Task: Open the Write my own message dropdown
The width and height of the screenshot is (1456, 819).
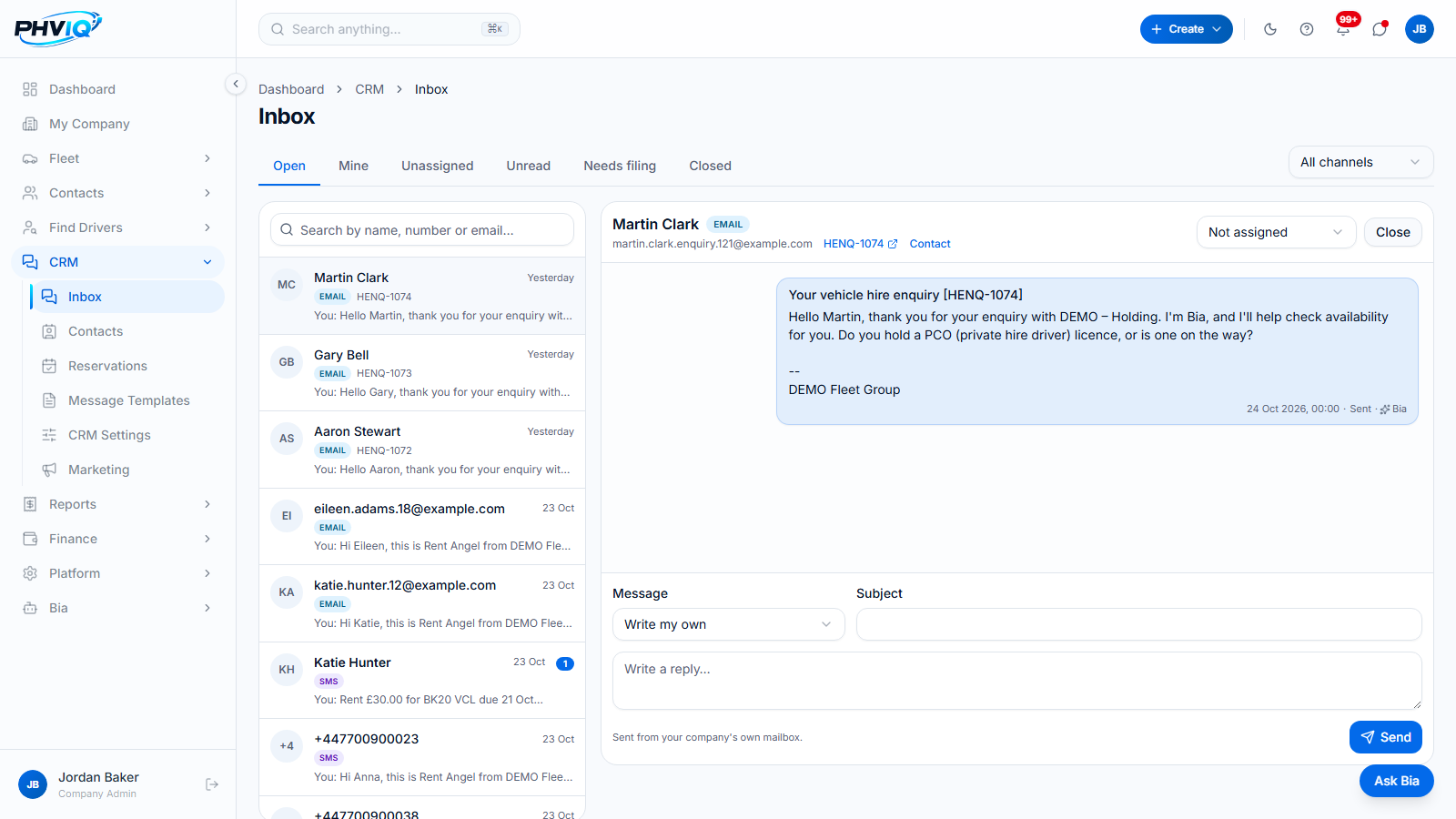Action: tap(728, 624)
